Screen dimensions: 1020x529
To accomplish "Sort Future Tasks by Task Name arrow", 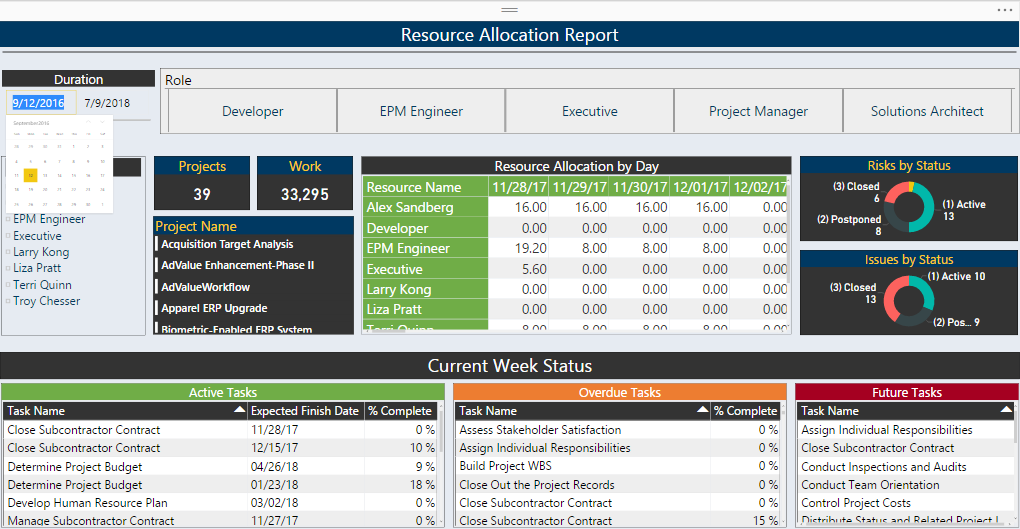I will 1006,409.
